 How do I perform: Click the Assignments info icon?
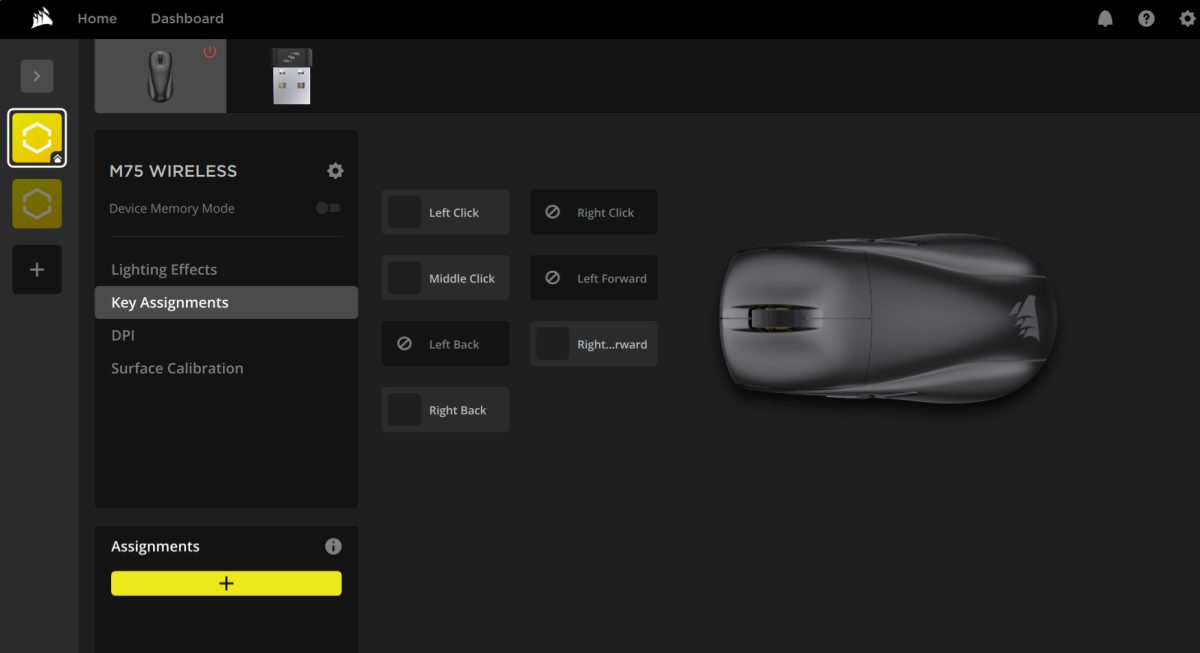(x=334, y=546)
